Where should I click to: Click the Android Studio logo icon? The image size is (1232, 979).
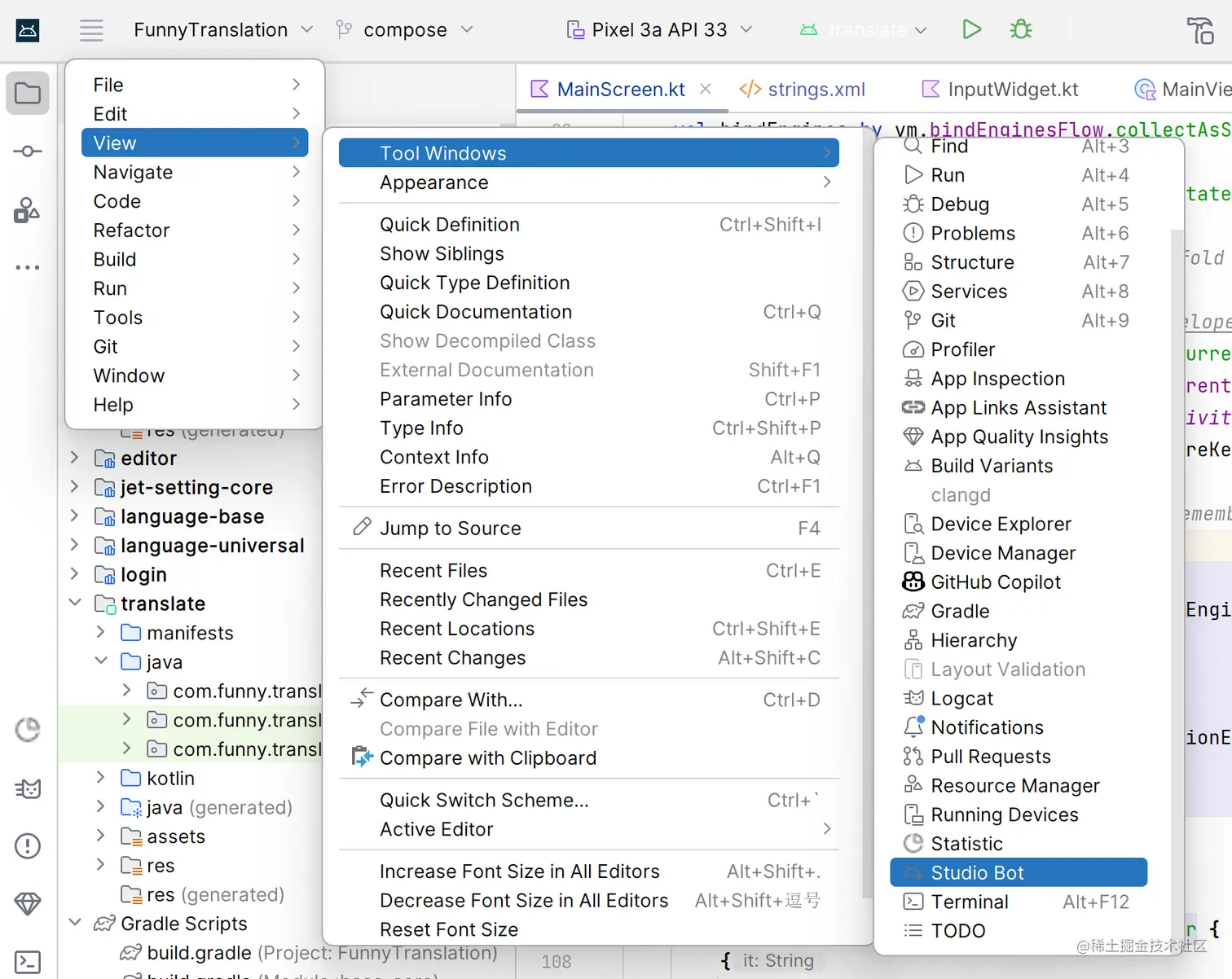(28, 31)
